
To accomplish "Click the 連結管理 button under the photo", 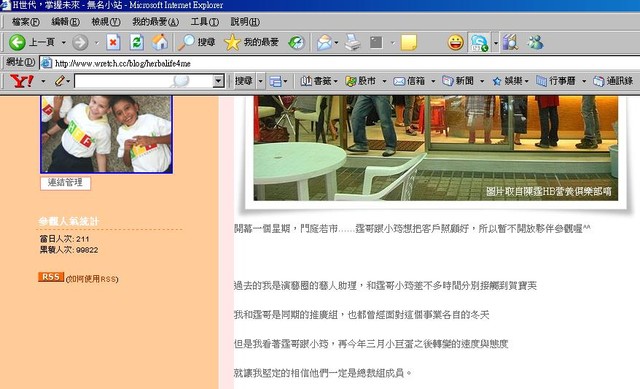I will click(x=65, y=182).
